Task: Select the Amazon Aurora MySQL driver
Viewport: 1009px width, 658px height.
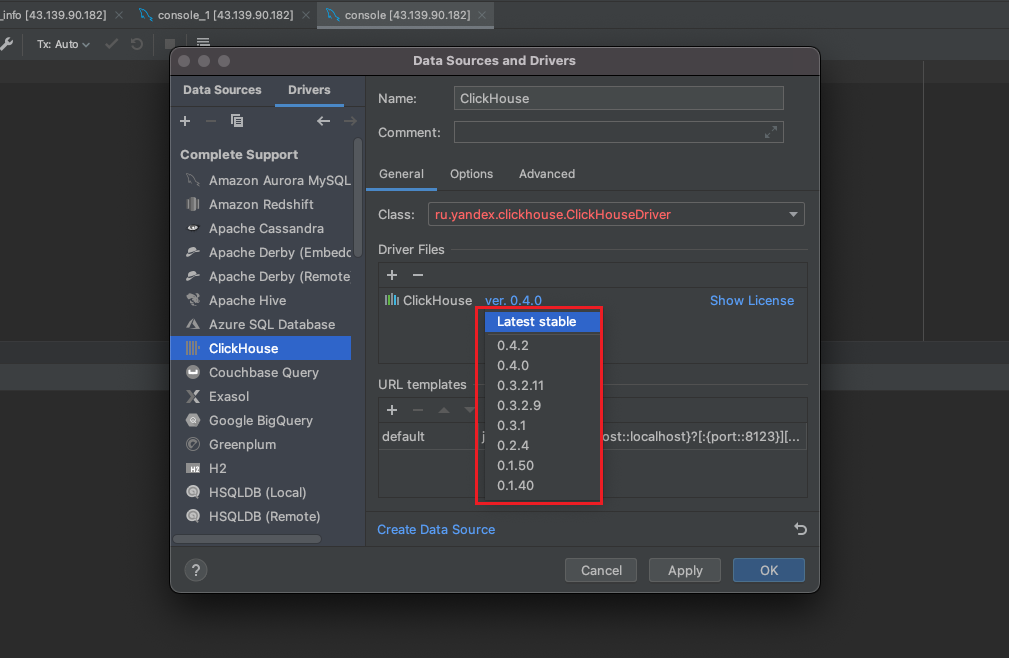Action: [262, 180]
